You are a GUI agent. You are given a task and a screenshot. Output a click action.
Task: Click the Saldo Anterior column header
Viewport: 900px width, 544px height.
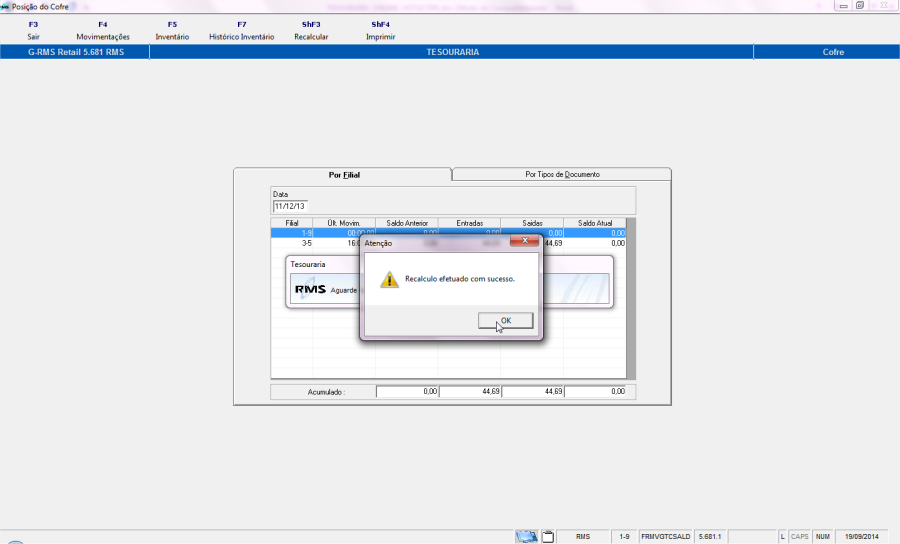(x=407, y=223)
